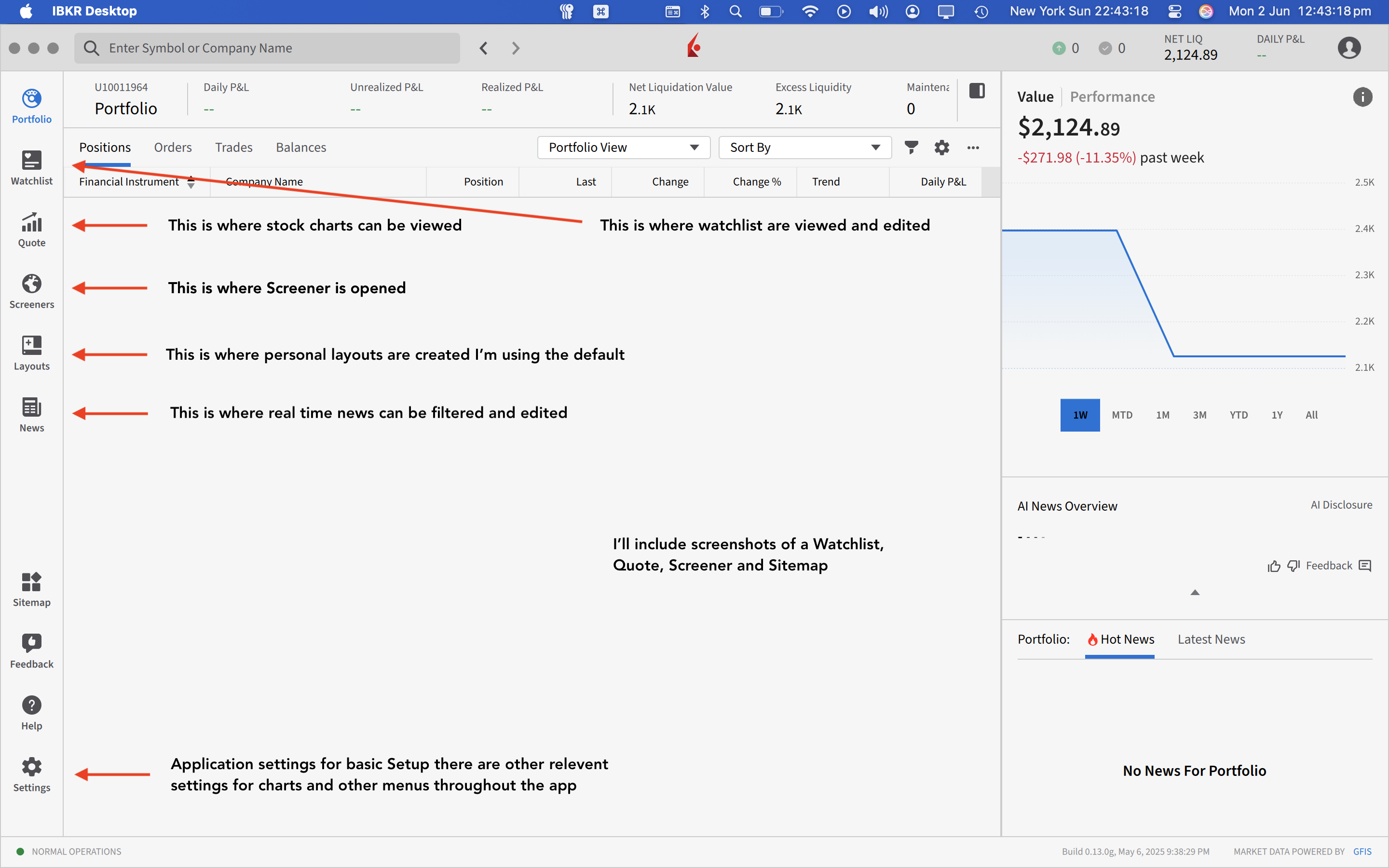Click the Interactive Brokers logo

pos(694,45)
